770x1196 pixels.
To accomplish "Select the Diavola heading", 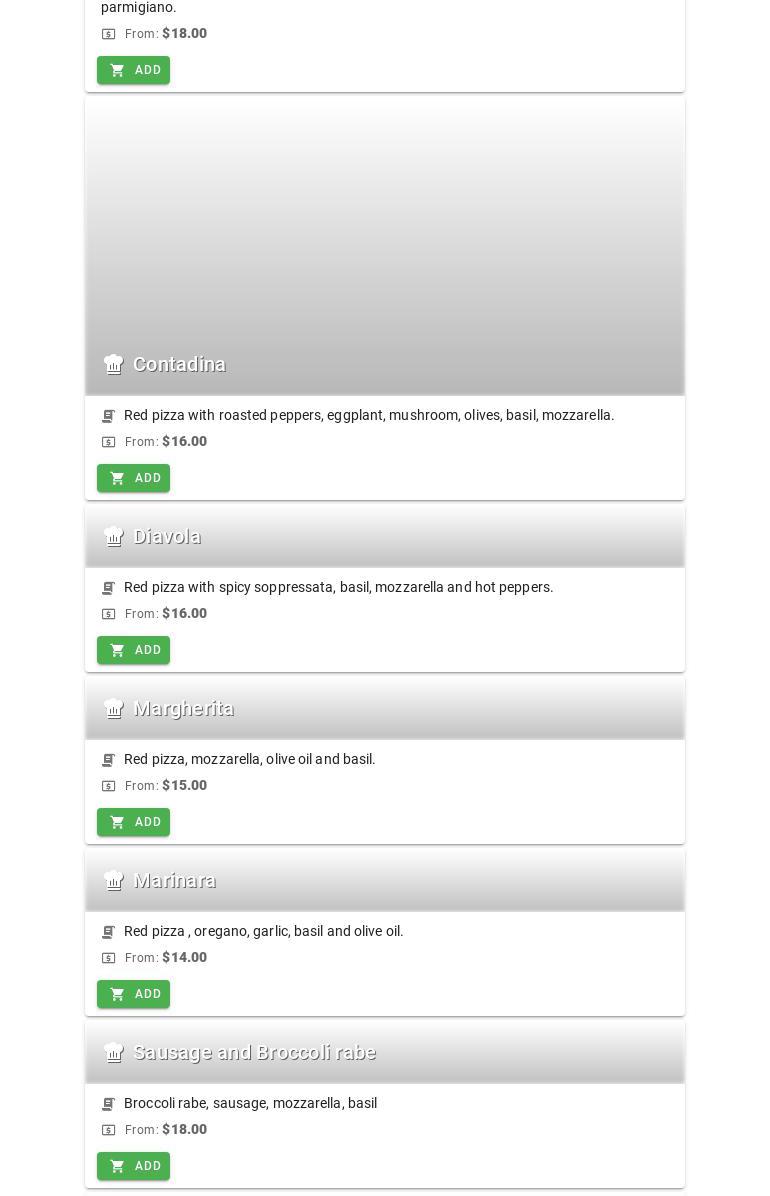I will point(167,537).
